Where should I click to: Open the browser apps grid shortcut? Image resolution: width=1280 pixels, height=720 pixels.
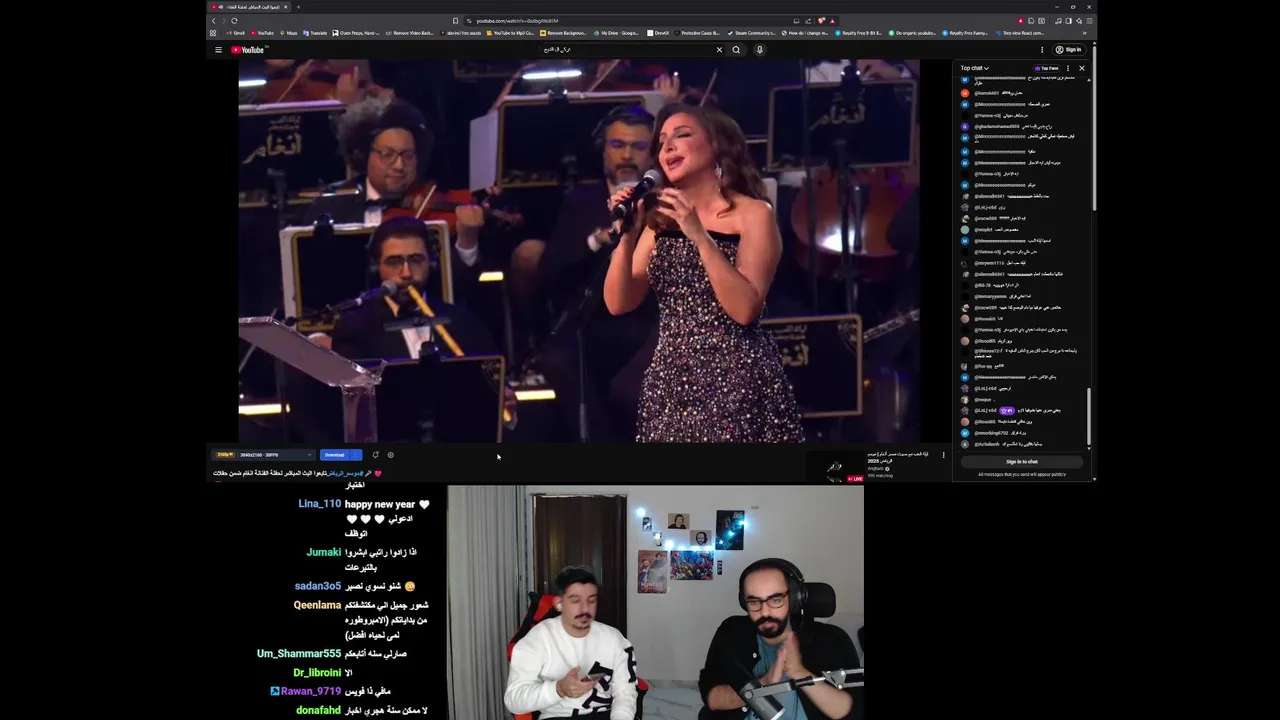[x=213, y=33]
